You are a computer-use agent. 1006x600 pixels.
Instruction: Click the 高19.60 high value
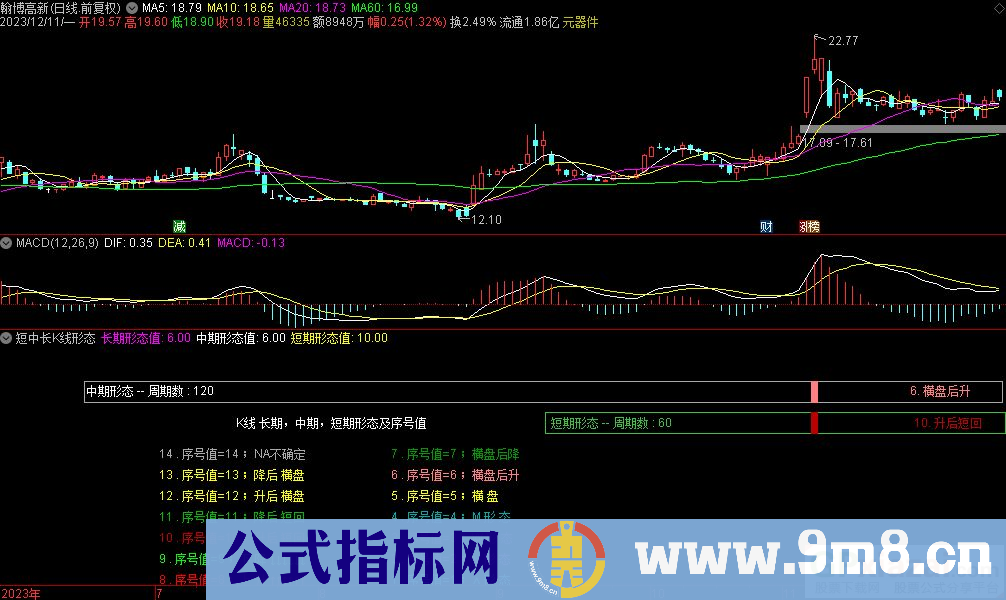pos(146,22)
